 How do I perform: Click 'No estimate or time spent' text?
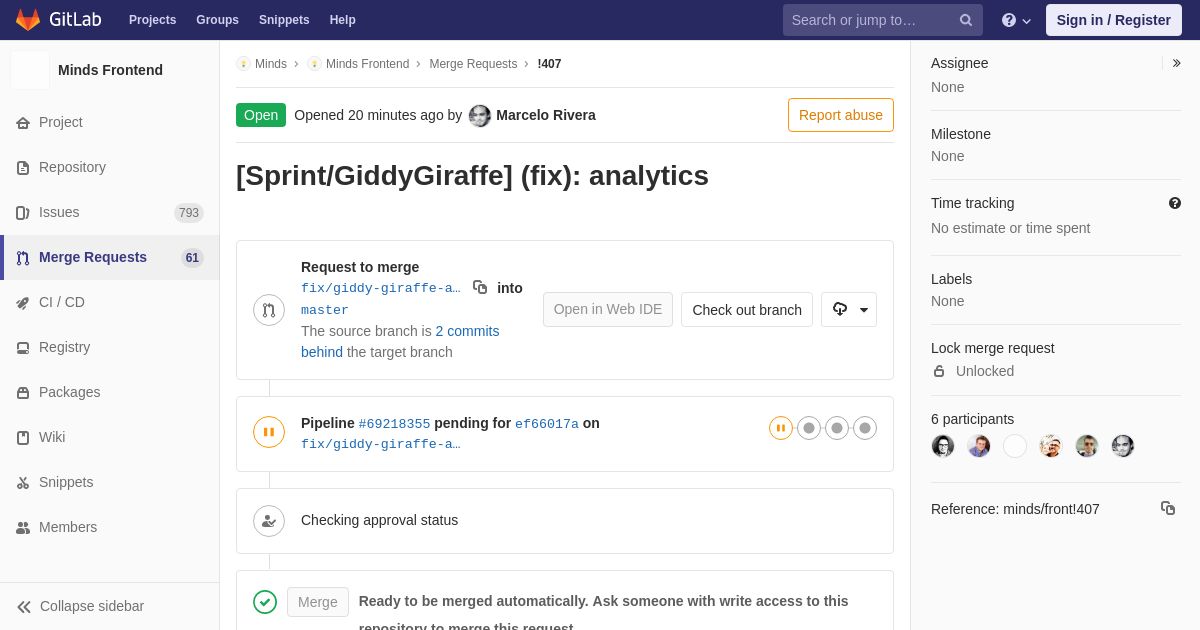tap(1010, 228)
